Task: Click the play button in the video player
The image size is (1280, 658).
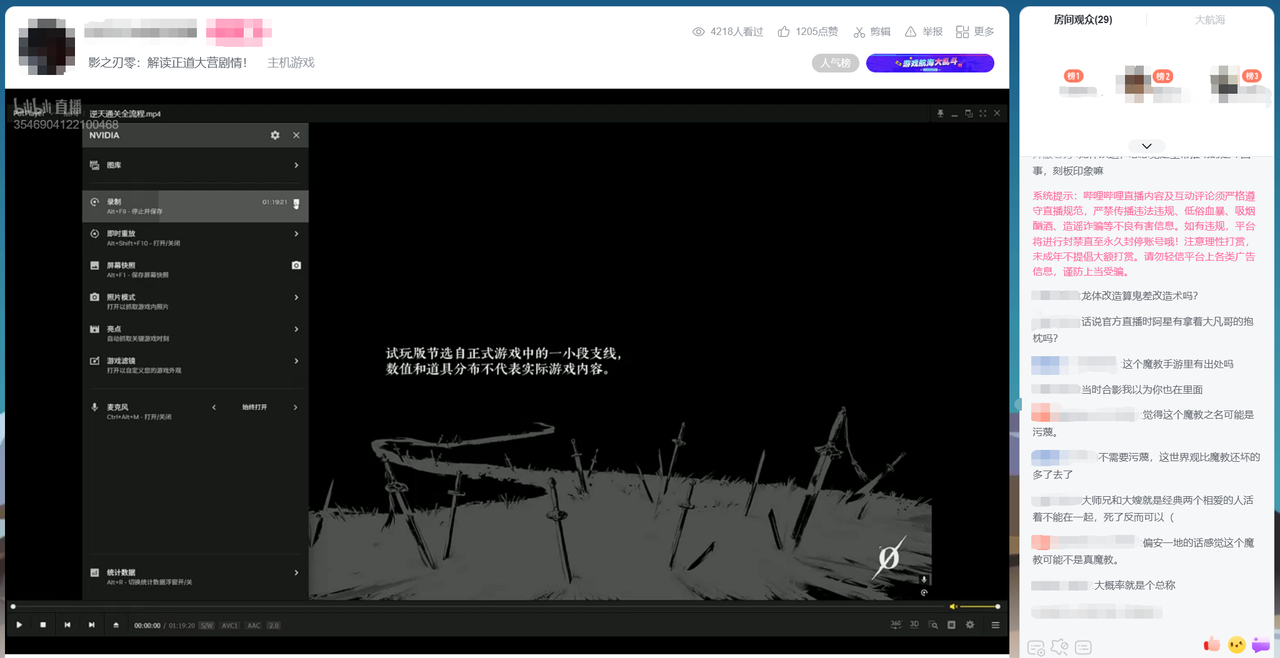Action: click(x=19, y=625)
